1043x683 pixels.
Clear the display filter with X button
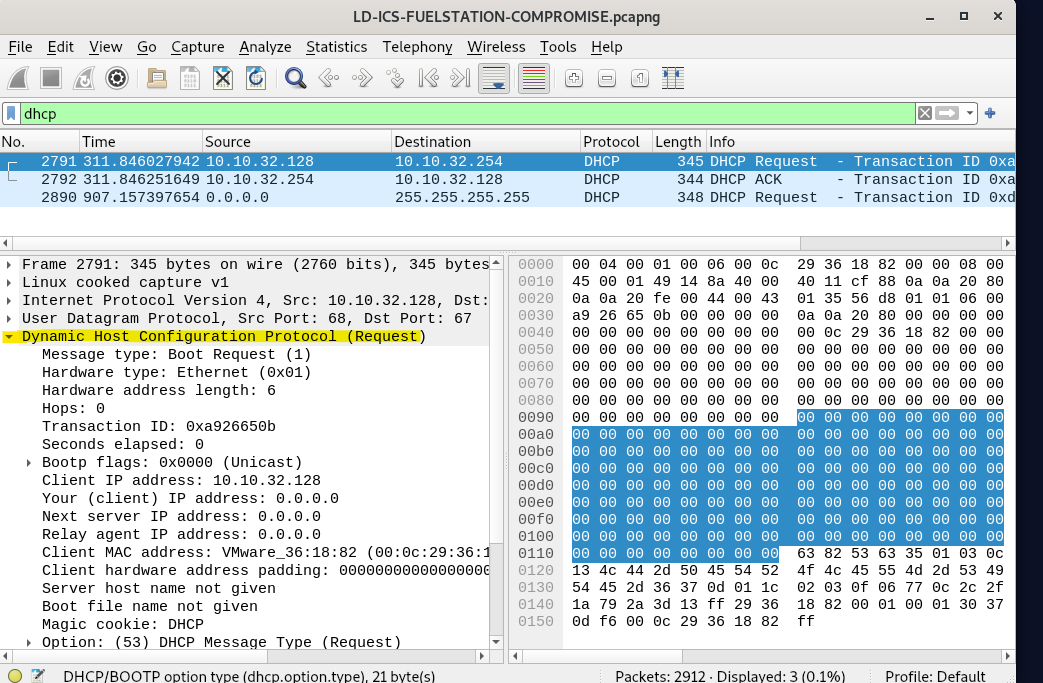(x=925, y=113)
